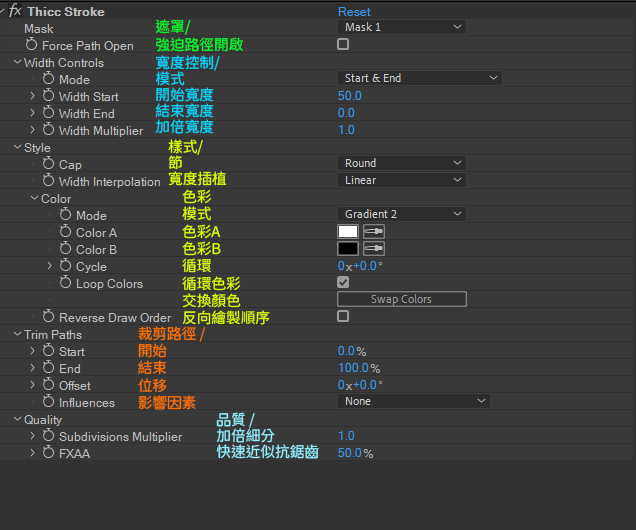Uncheck the Loop Colors checkbox

pos(343,282)
